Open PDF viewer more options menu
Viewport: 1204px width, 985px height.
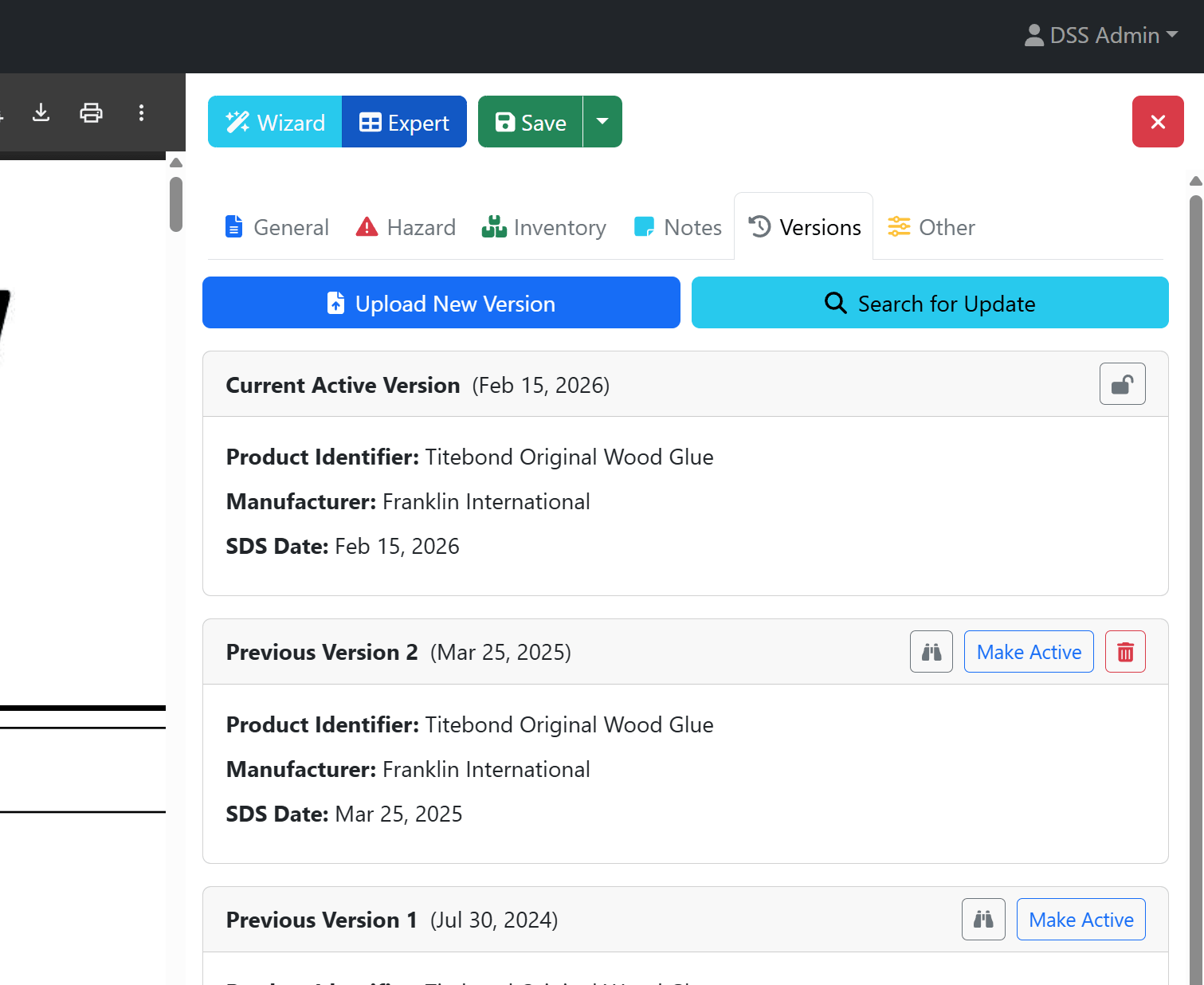(x=141, y=113)
